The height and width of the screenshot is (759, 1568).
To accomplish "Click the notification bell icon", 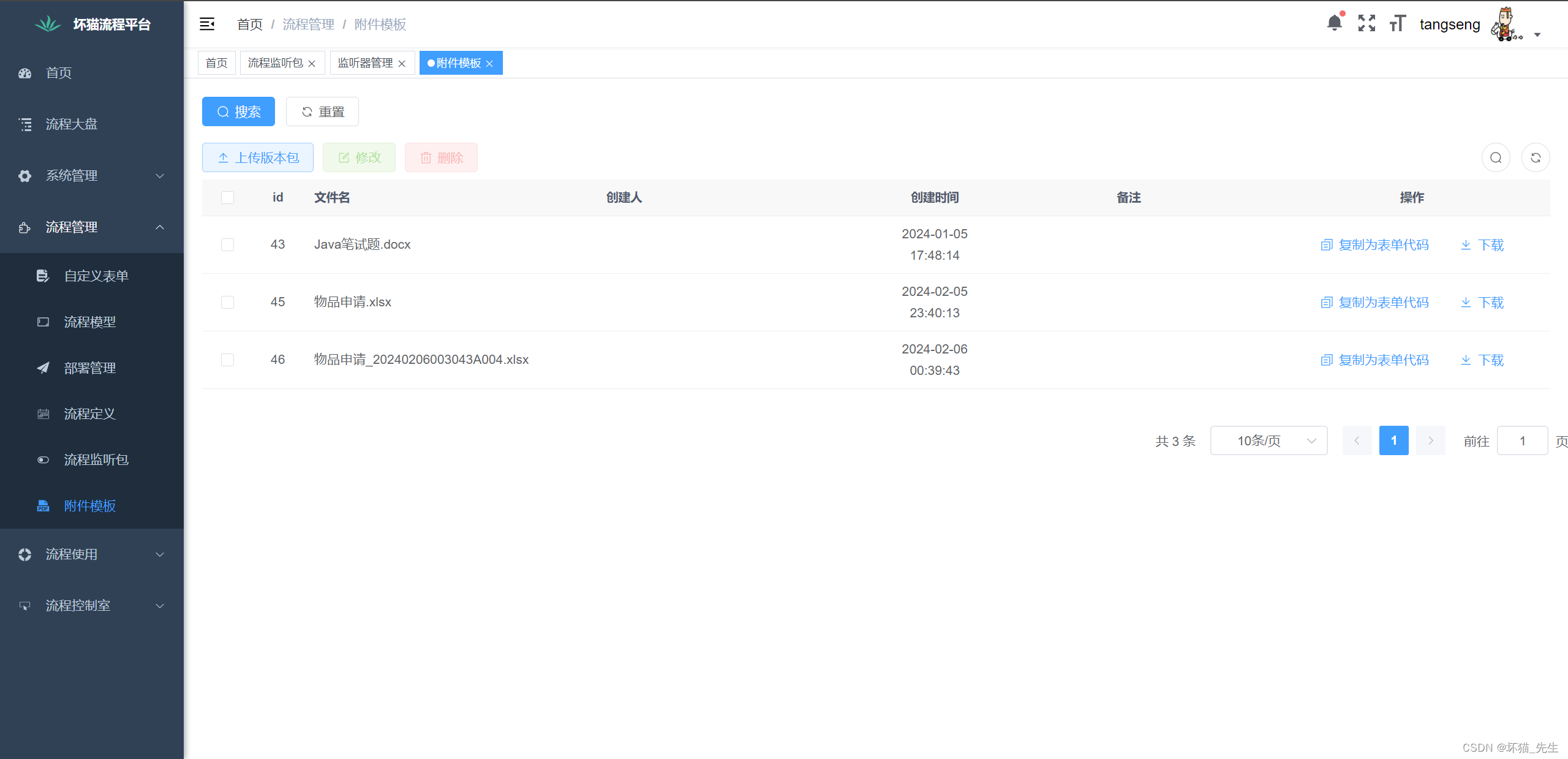I will coord(1334,23).
